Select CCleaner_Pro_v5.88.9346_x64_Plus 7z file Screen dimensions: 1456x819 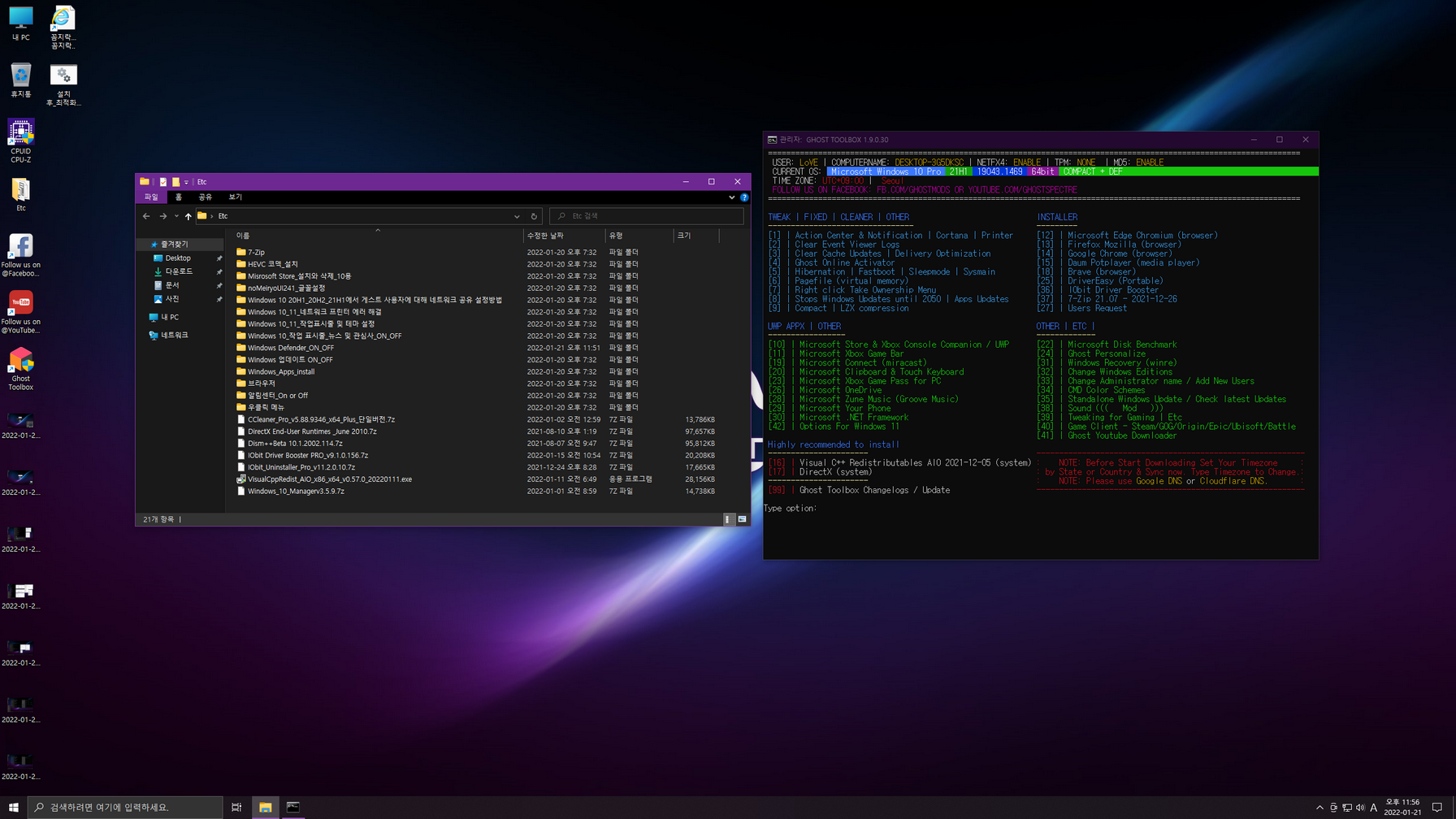click(x=321, y=420)
